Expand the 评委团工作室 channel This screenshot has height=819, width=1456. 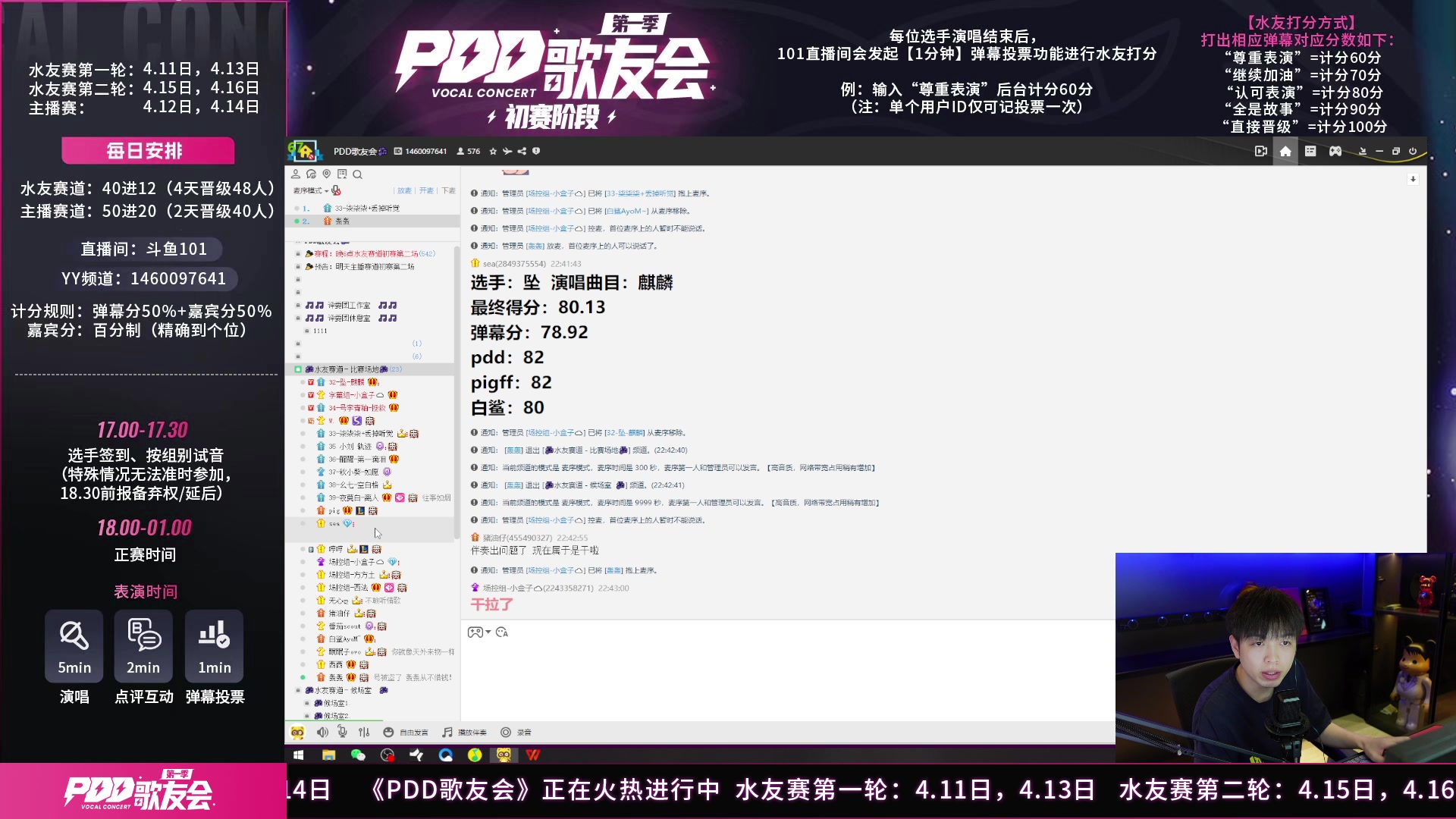350,306
